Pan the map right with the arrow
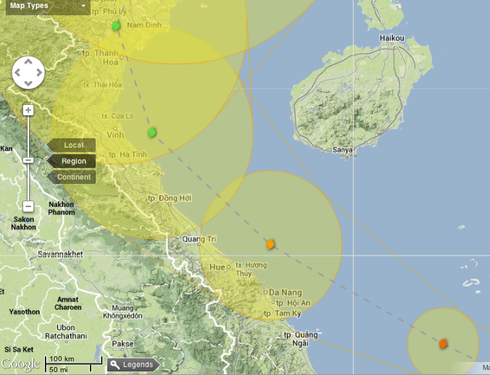Viewport: 490px width, 375px height. click(39, 72)
